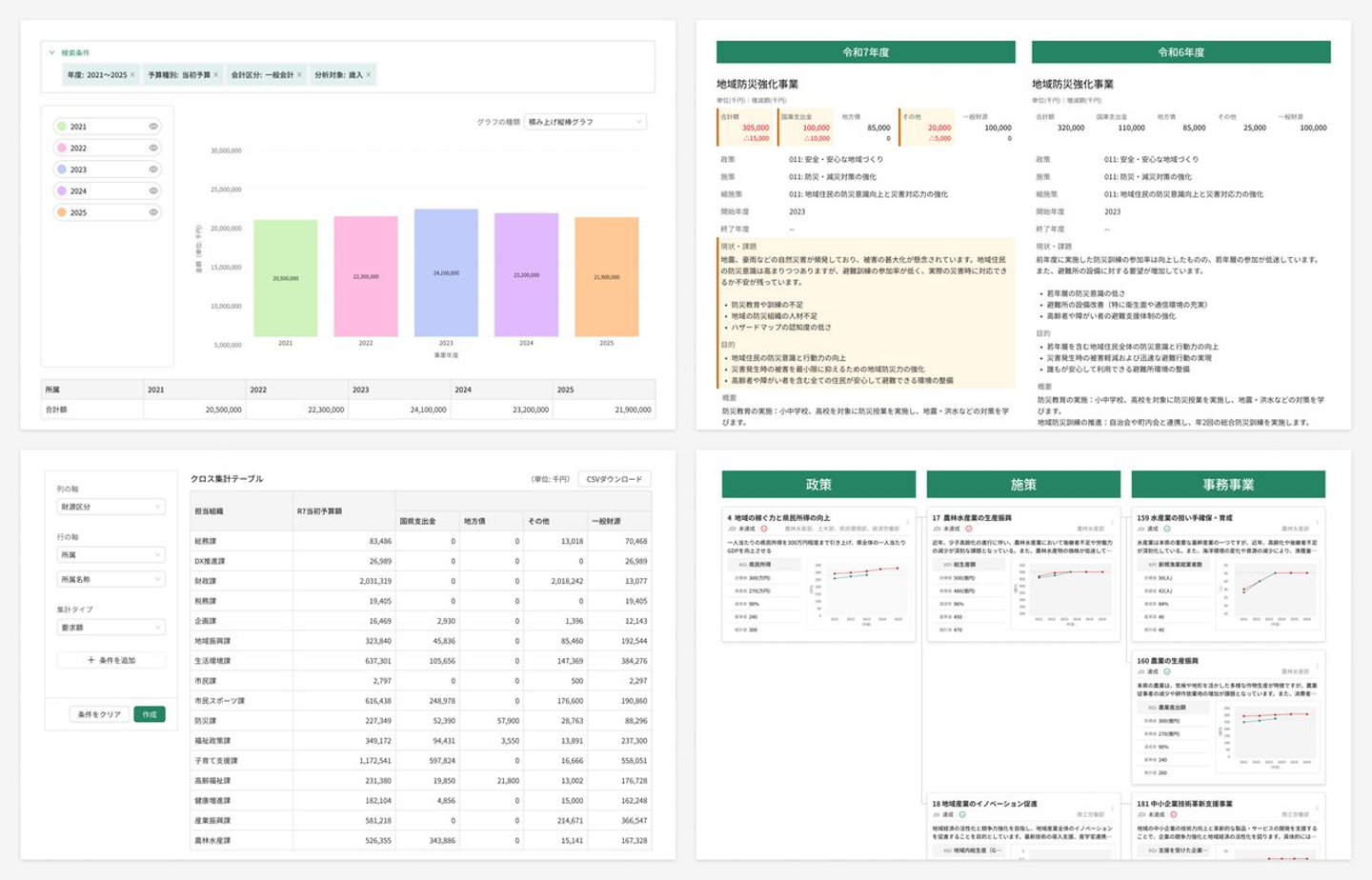
Task: Select the 令和7年度 header tab
Action: (x=866, y=52)
